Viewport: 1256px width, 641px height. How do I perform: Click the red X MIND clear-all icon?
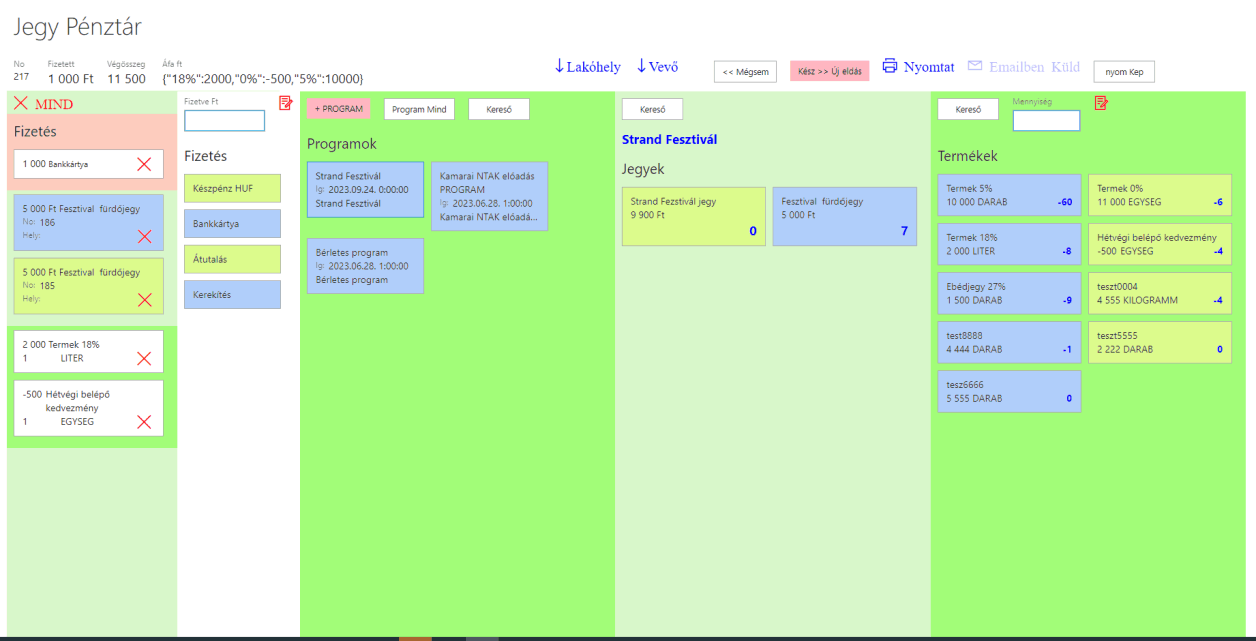(x=21, y=103)
